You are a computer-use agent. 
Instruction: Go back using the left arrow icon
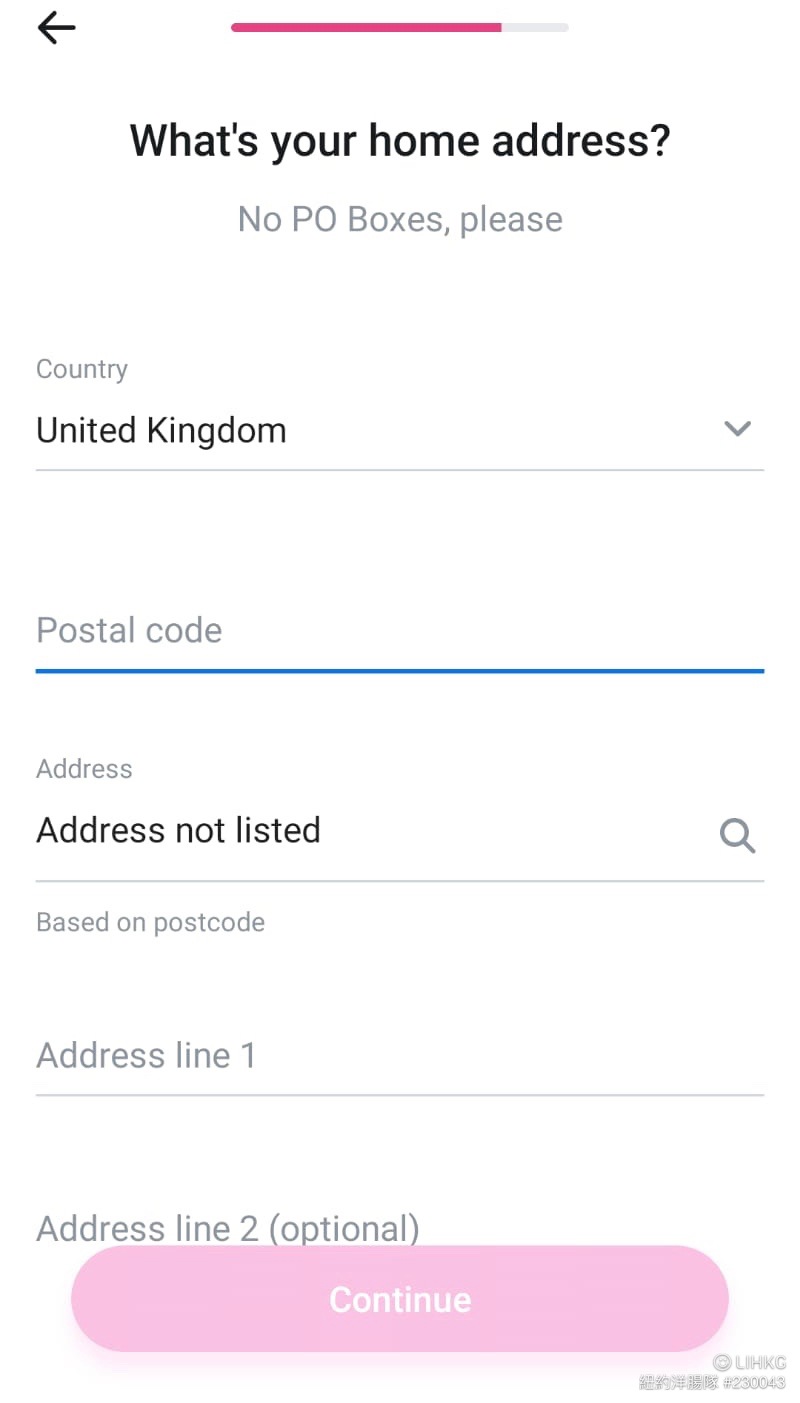click(x=56, y=28)
